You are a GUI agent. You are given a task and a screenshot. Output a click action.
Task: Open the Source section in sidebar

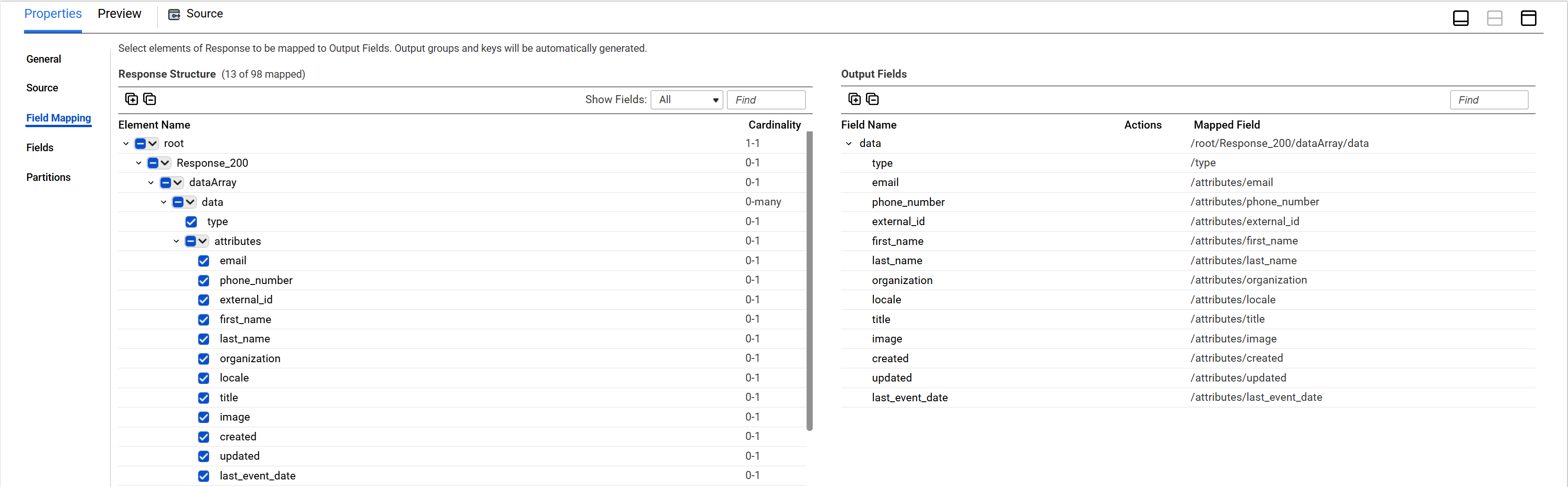42,88
